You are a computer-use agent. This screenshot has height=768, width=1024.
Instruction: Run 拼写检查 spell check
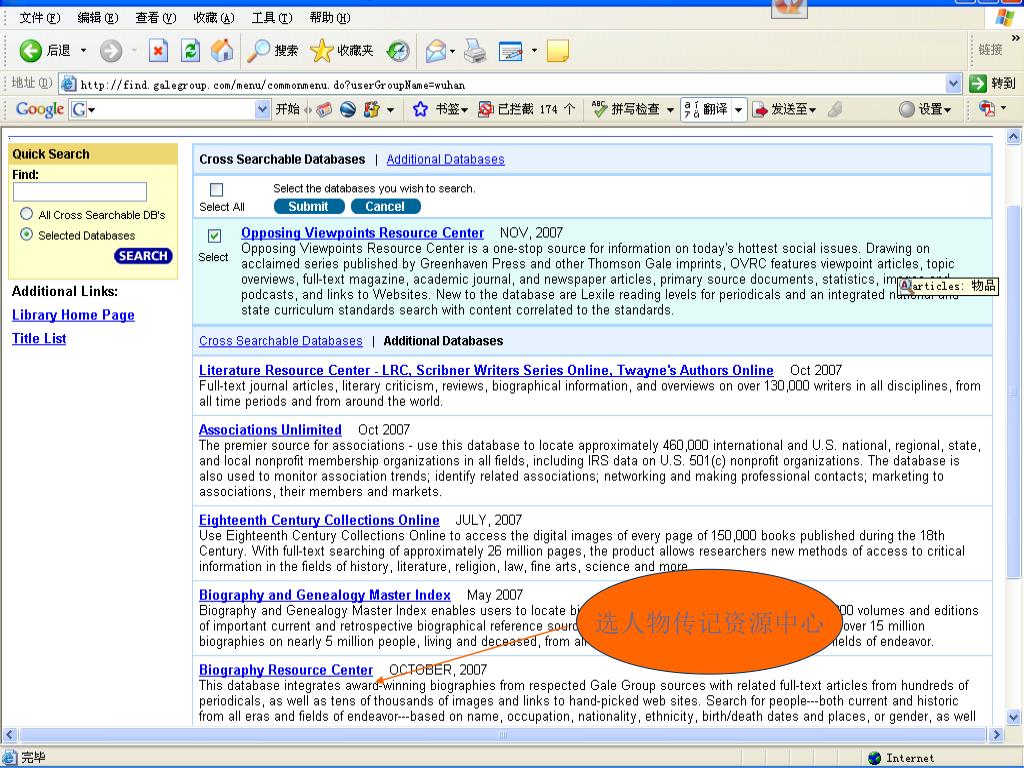pos(626,109)
